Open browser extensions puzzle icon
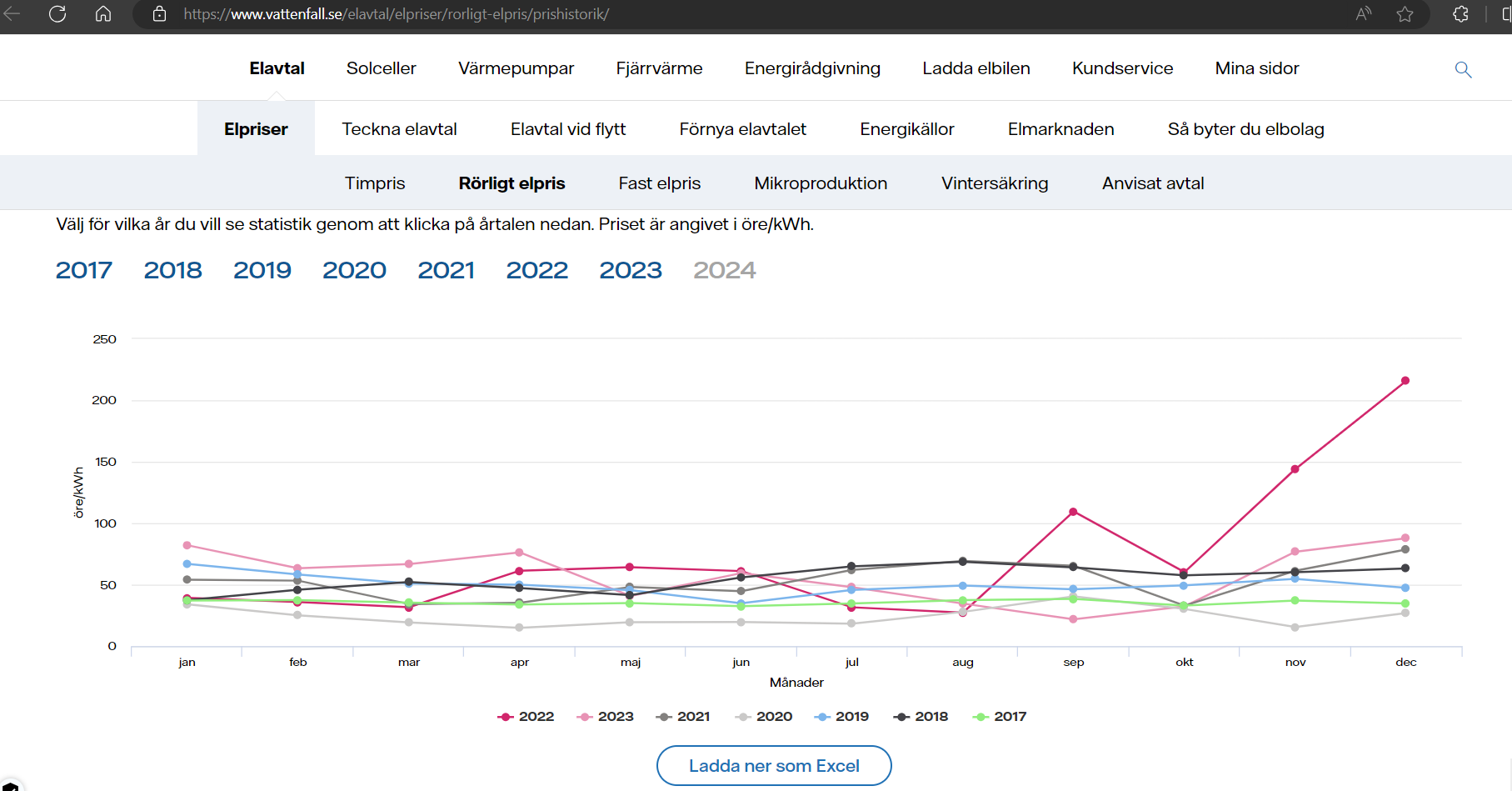 tap(1460, 13)
